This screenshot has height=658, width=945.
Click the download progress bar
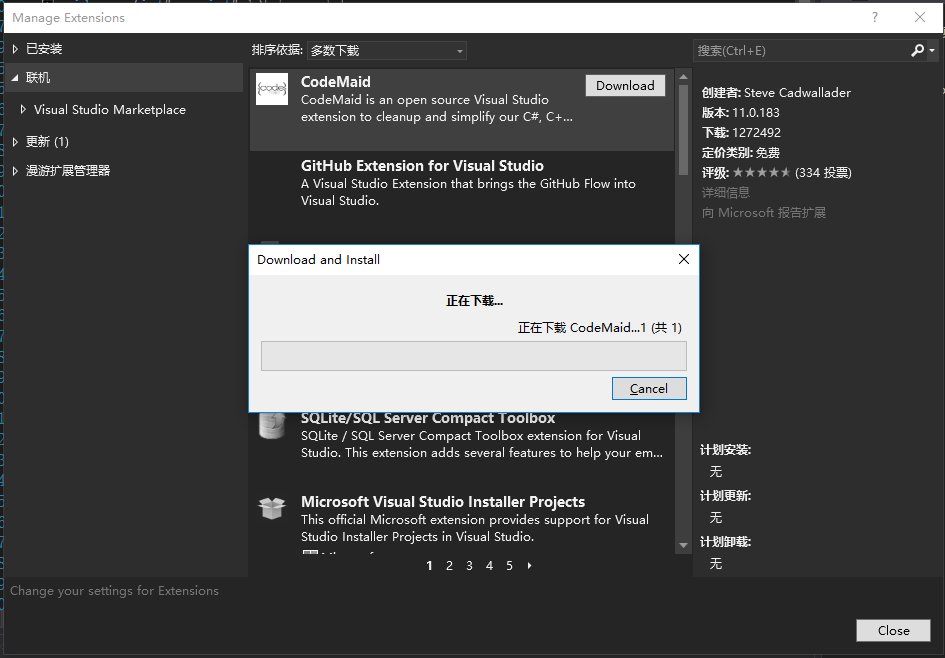(x=473, y=356)
